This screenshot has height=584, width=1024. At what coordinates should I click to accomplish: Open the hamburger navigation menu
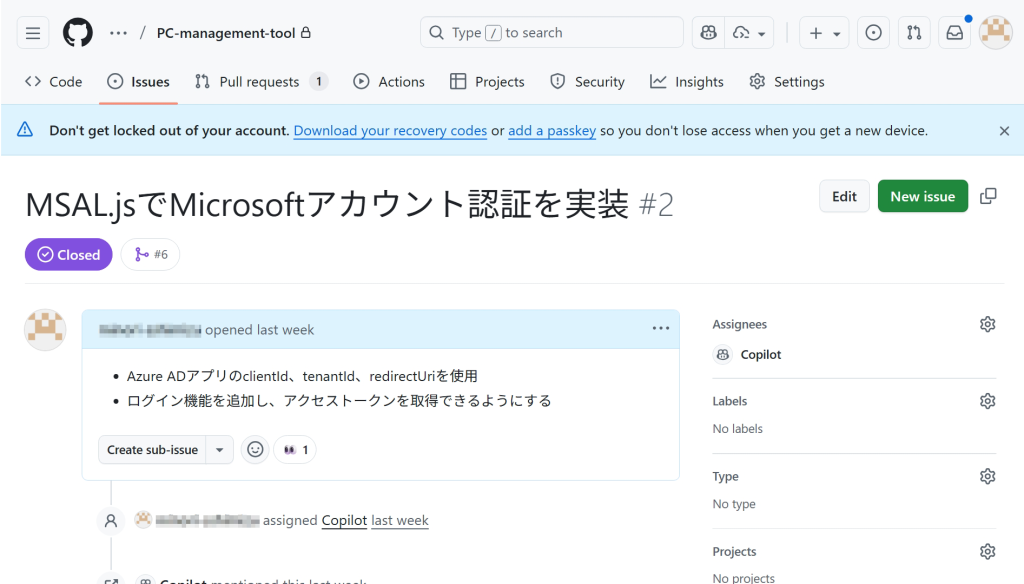(32, 33)
